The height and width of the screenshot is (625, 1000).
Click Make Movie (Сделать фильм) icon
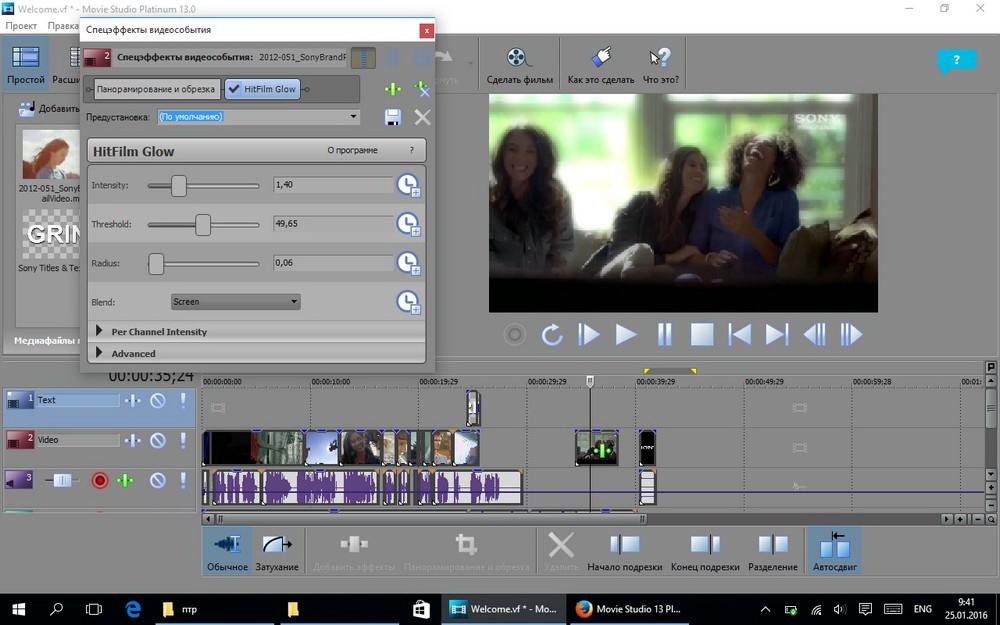click(520, 64)
